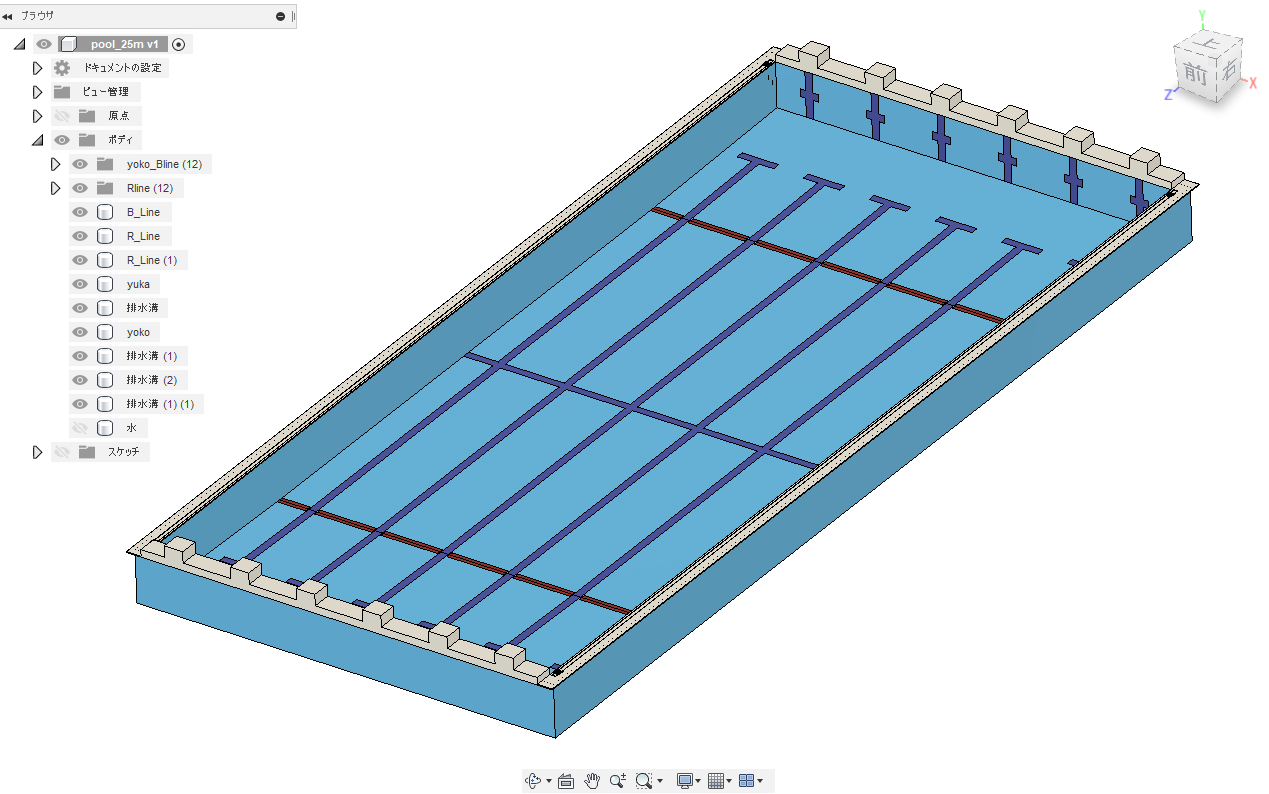The width and height of the screenshot is (1269, 794).
Task: Click the pool_25m v1 component icon
Action: coord(68,44)
